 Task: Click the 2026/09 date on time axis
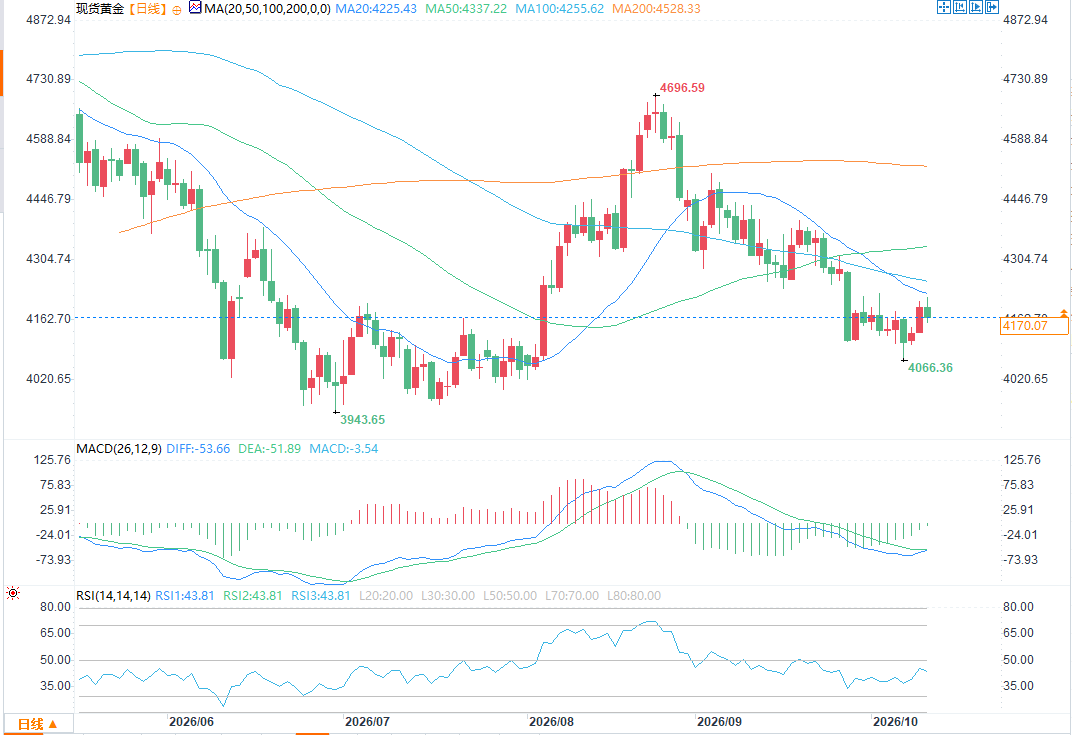coord(719,722)
